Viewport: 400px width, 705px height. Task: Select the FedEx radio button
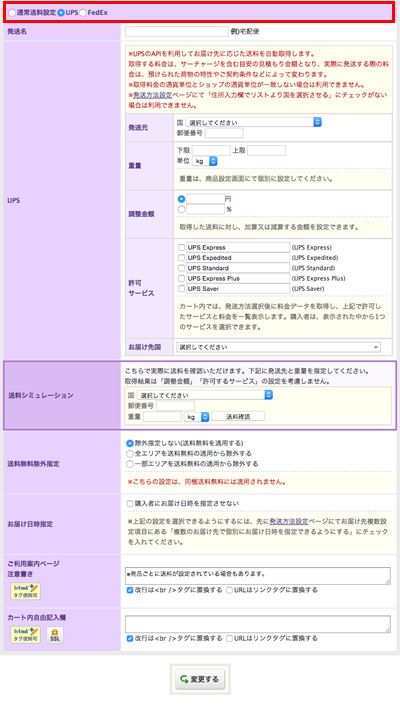(x=83, y=13)
